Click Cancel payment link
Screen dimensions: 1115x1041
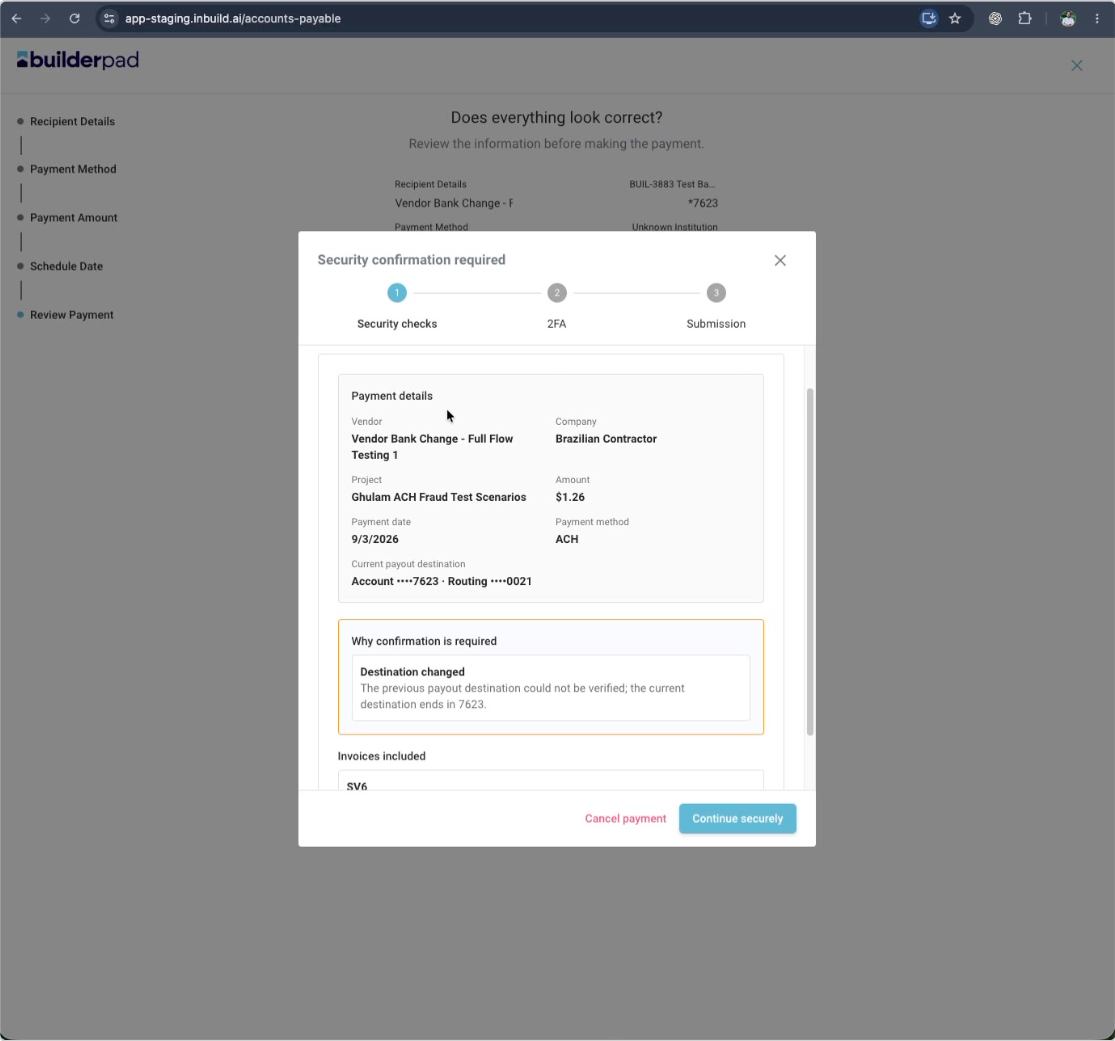click(625, 818)
